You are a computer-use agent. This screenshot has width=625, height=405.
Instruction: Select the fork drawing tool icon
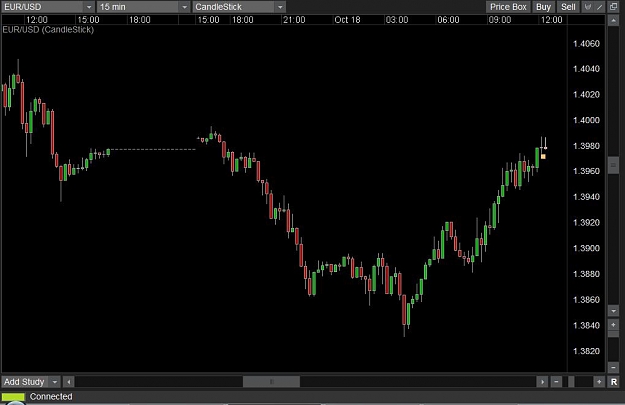pyautogui.click(x=588, y=7)
